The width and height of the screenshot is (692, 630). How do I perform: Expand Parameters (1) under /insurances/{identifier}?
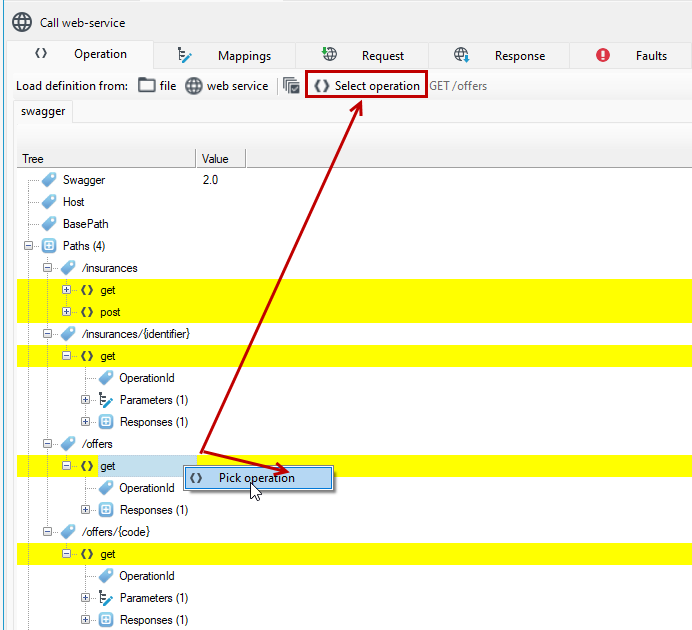(x=85, y=400)
